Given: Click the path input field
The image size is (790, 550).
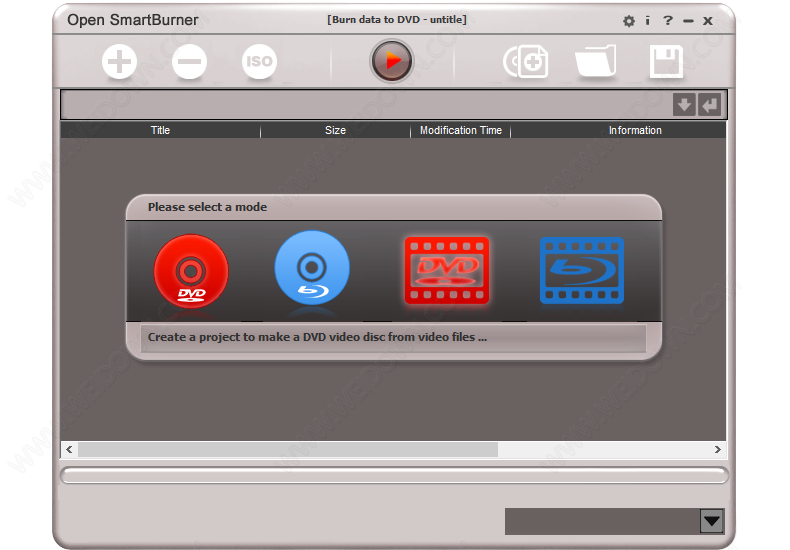Looking at the screenshot, I should 367,105.
